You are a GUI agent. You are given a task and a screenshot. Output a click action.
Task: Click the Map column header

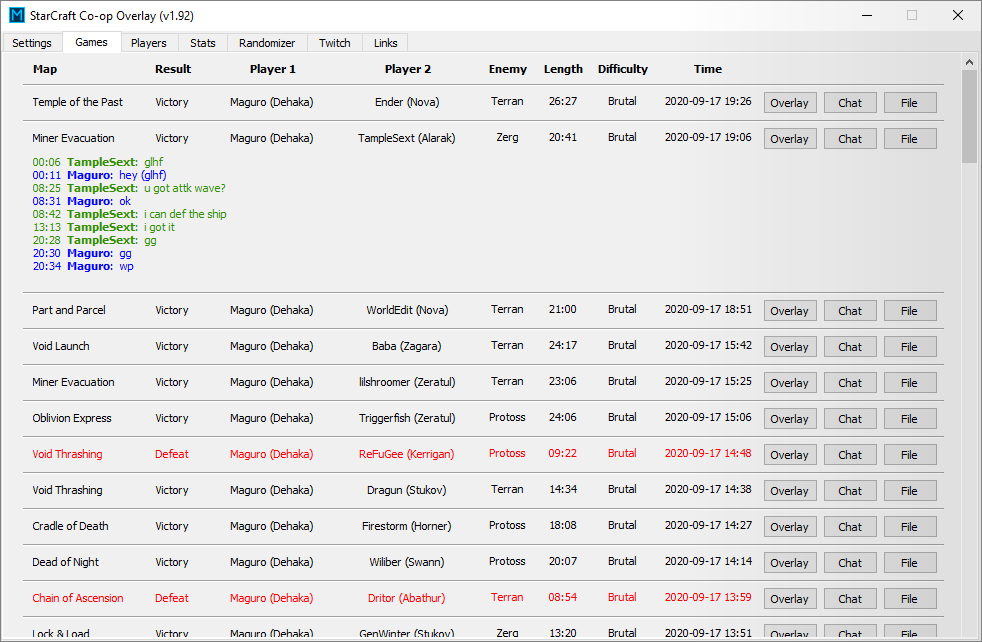coord(45,69)
